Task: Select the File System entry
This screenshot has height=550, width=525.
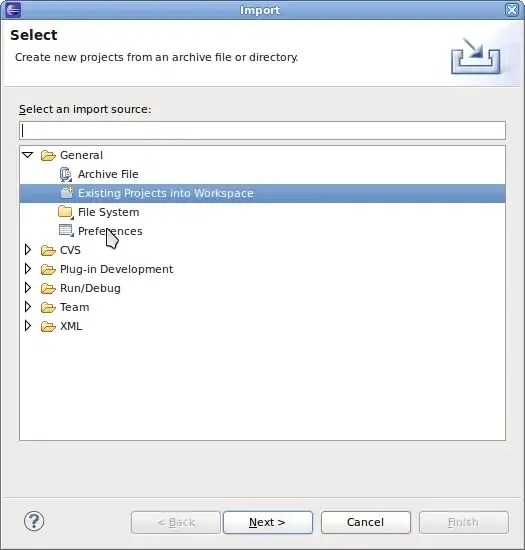Action: tap(108, 212)
